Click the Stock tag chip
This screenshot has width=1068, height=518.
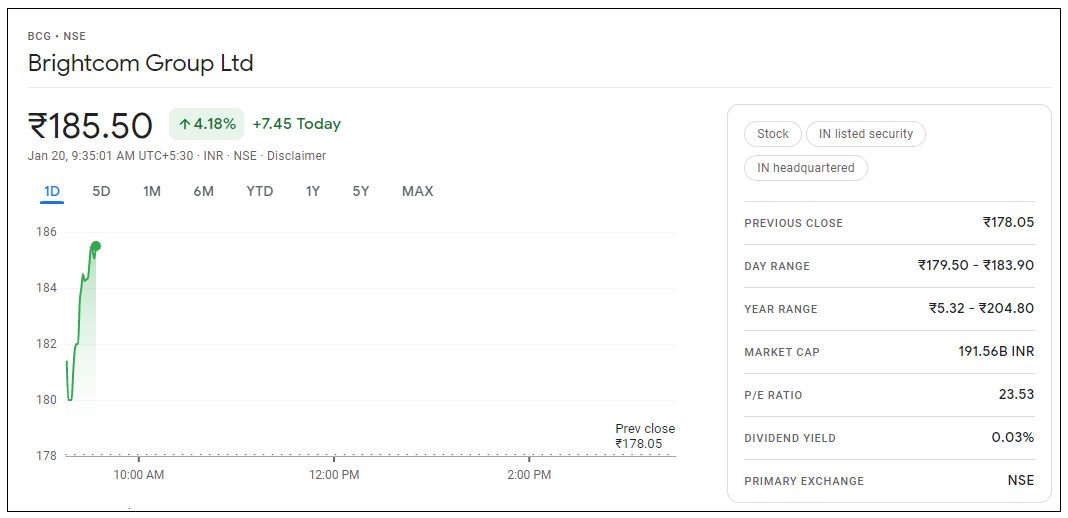[x=772, y=134]
